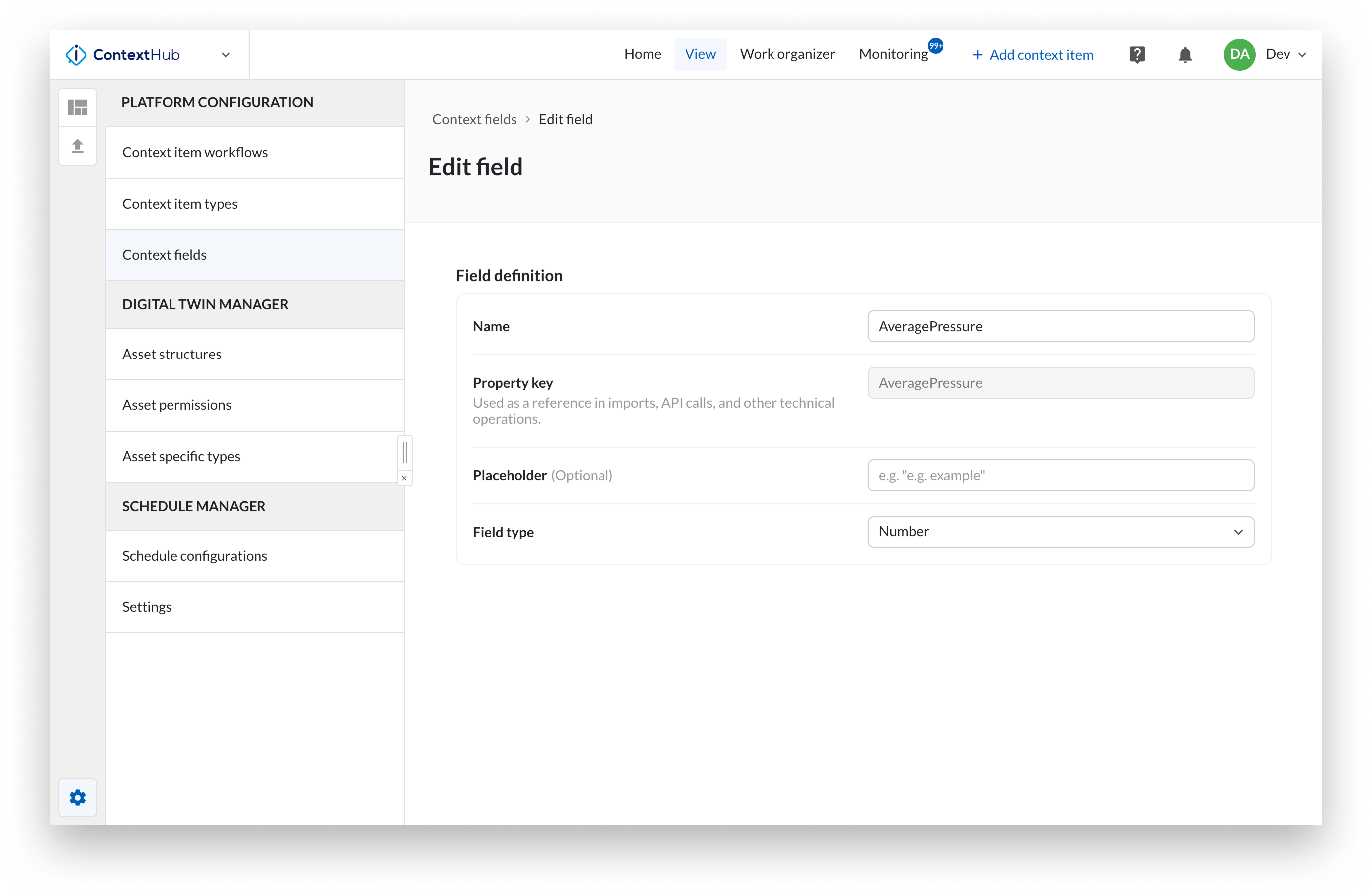Click the disabled Property key field
This screenshot has height=895, width=1372.
[x=1061, y=383]
